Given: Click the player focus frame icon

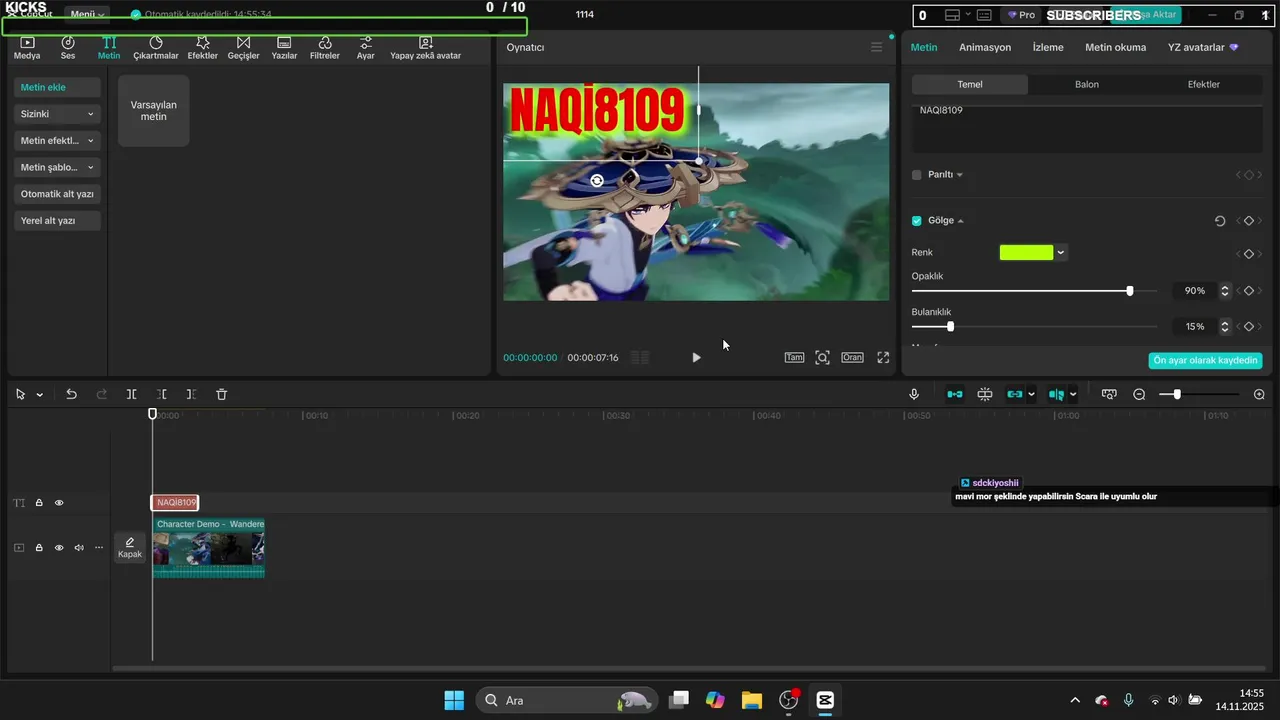Looking at the screenshot, I should pyautogui.click(x=822, y=357).
